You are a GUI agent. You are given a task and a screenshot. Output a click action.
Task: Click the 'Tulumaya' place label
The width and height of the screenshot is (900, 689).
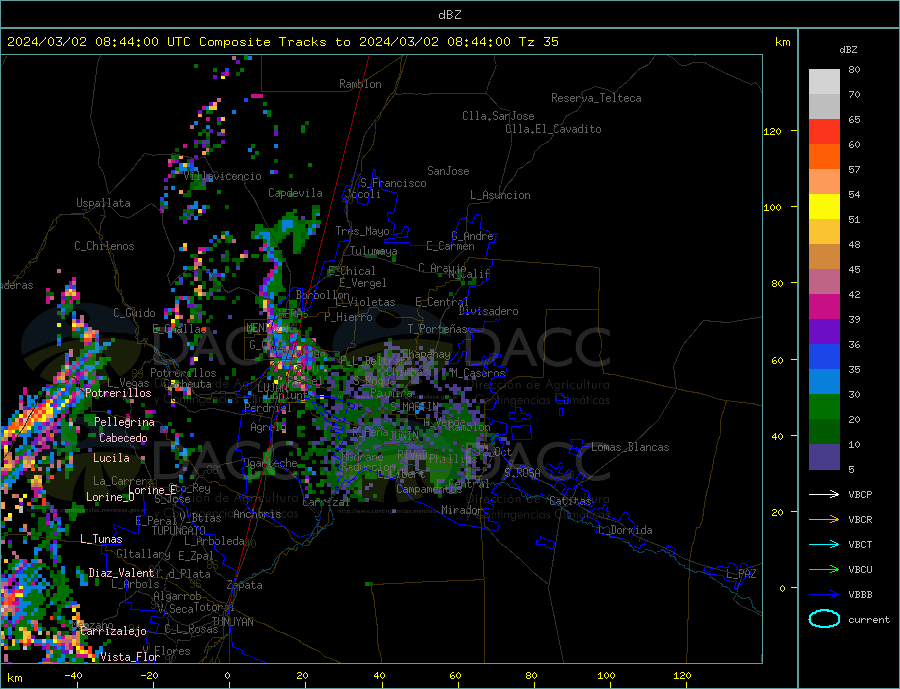(373, 251)
